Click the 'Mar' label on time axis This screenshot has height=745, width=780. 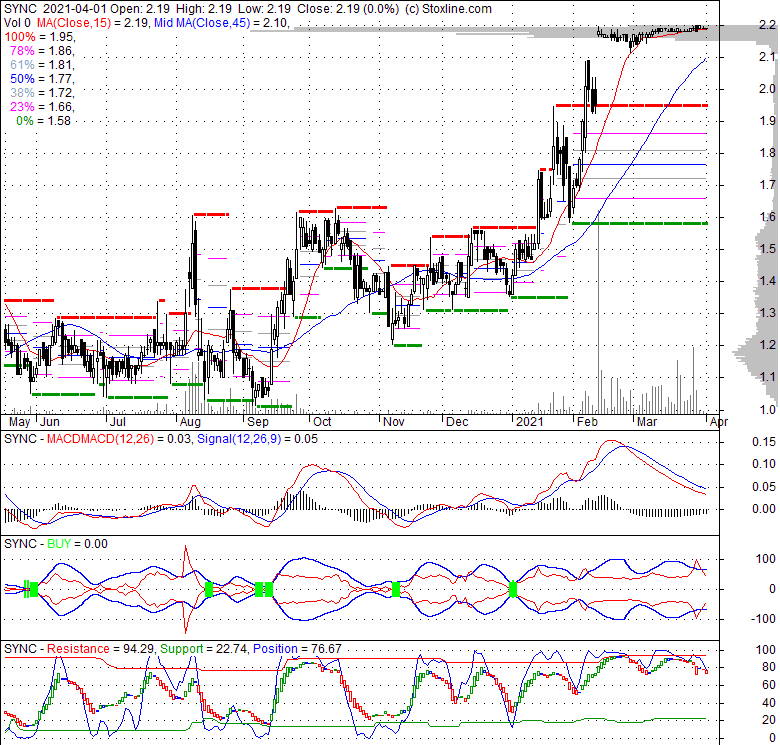pyautogui.click(x=647, y=422)
